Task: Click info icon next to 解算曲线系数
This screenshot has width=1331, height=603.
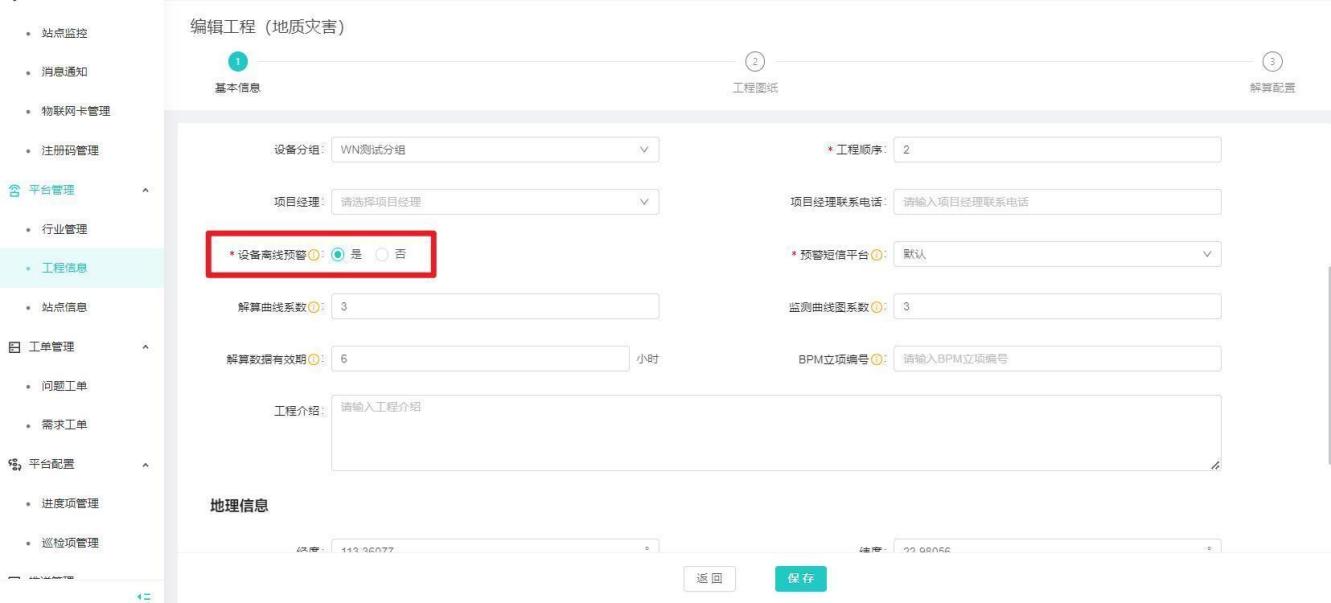Action: 315,306
